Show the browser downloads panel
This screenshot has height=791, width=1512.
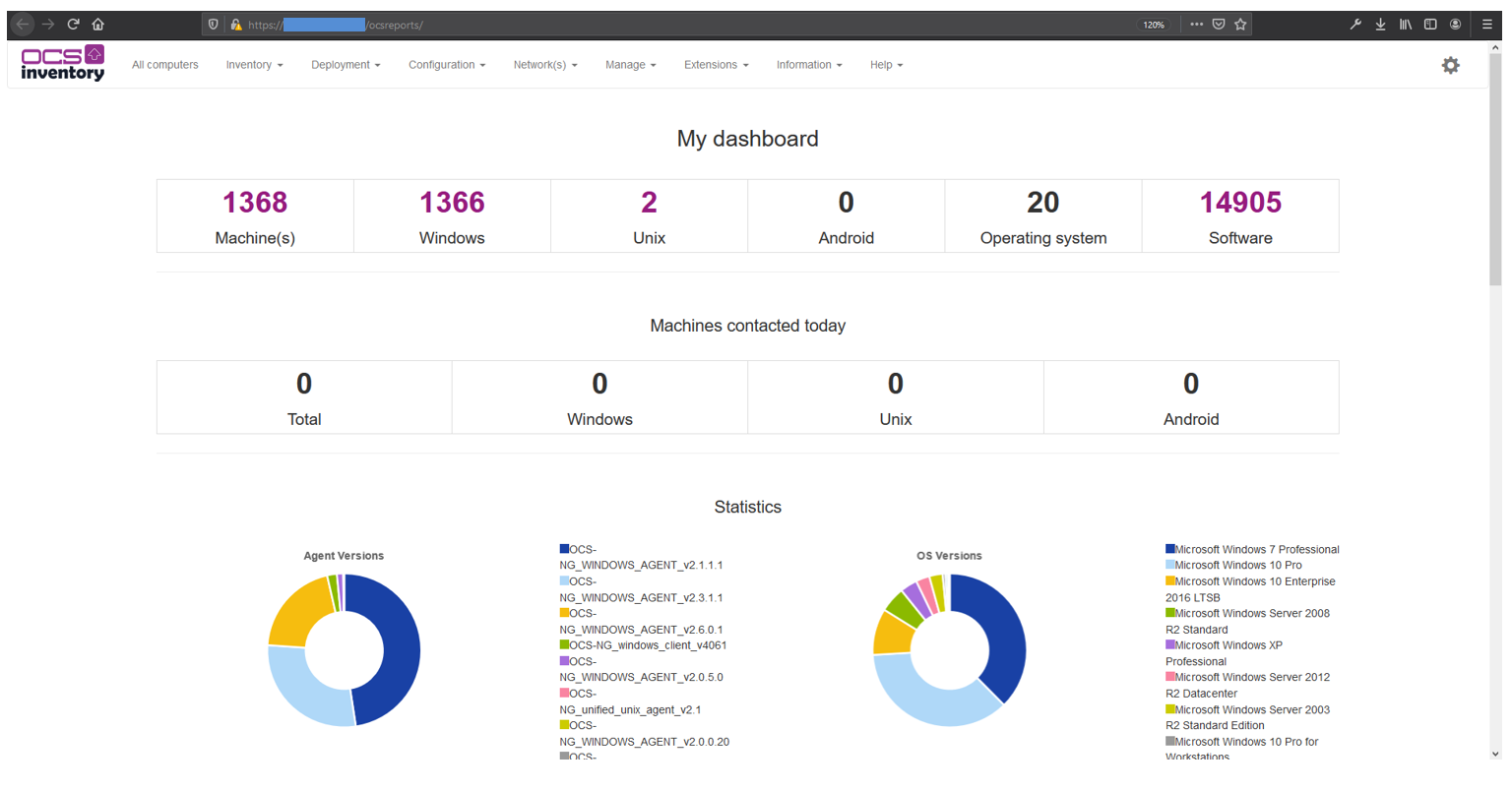coord(1380,25)
